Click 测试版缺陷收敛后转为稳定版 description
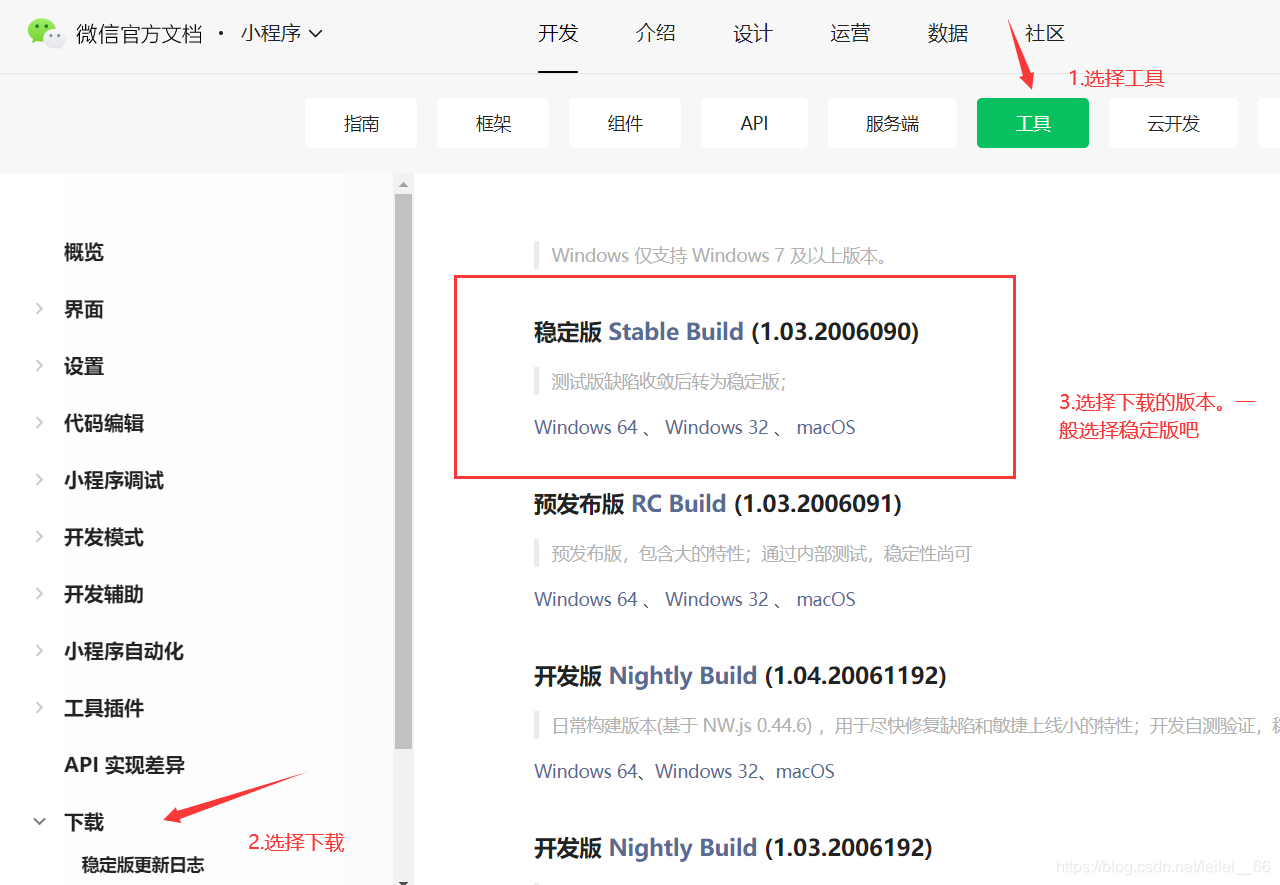This screenshot has height=885, width=1280. (669, 381)
